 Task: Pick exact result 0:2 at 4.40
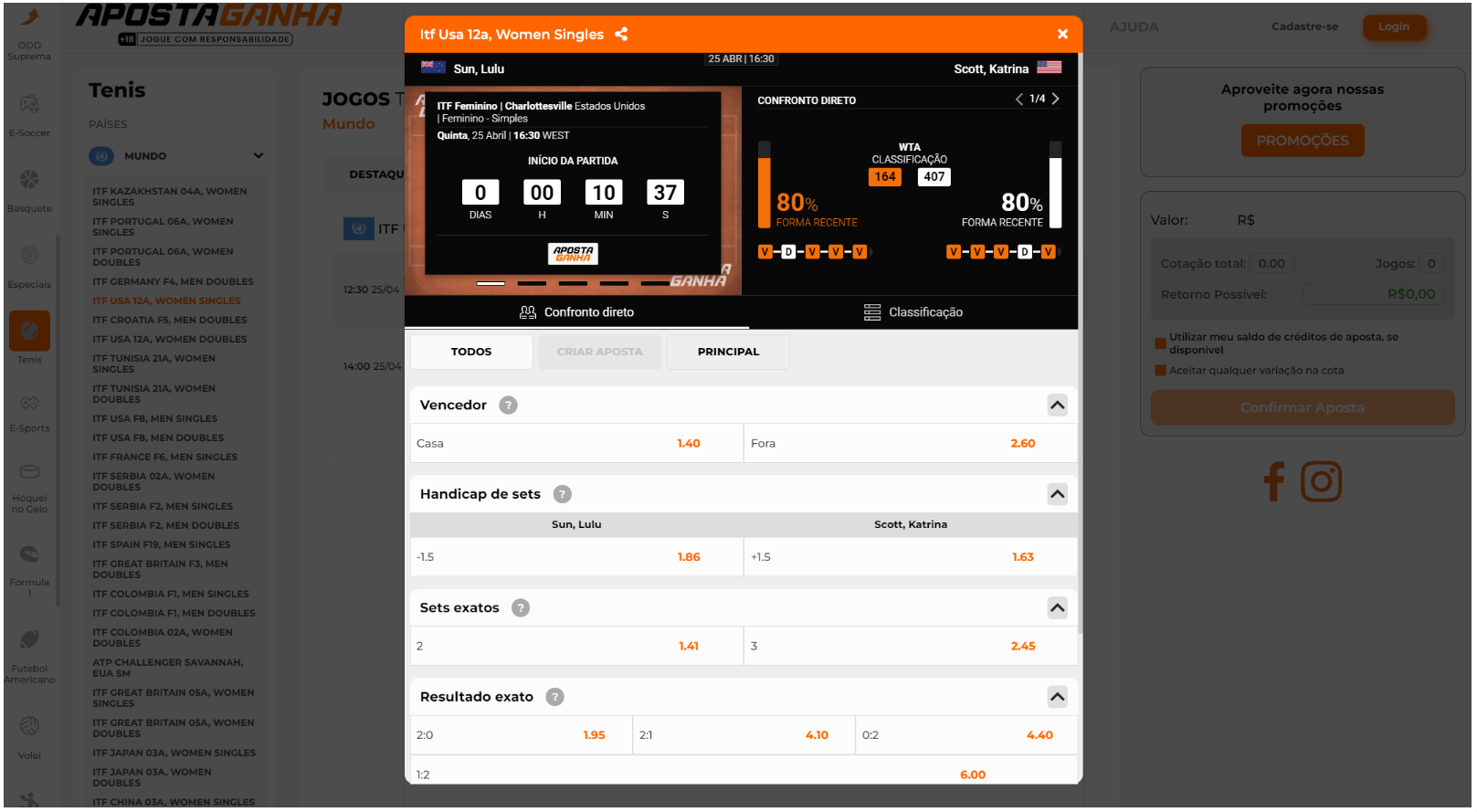(966, 735)
